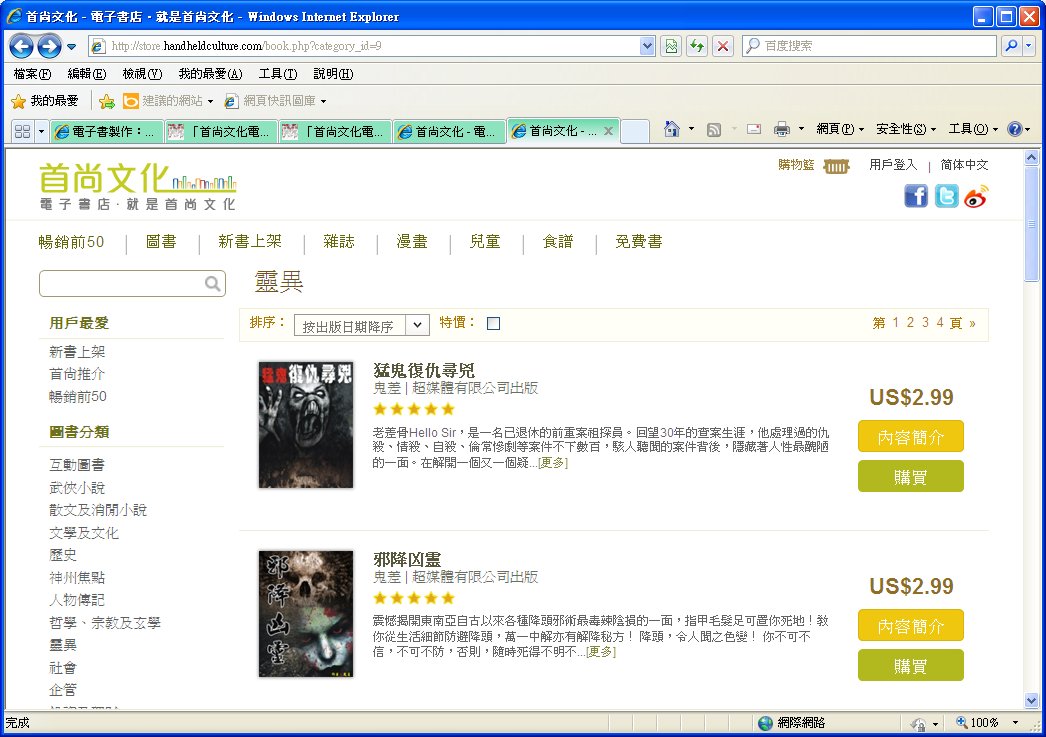Click the Facebook icon in the header
Screen dimensions: 1046x737
[916, 196]
